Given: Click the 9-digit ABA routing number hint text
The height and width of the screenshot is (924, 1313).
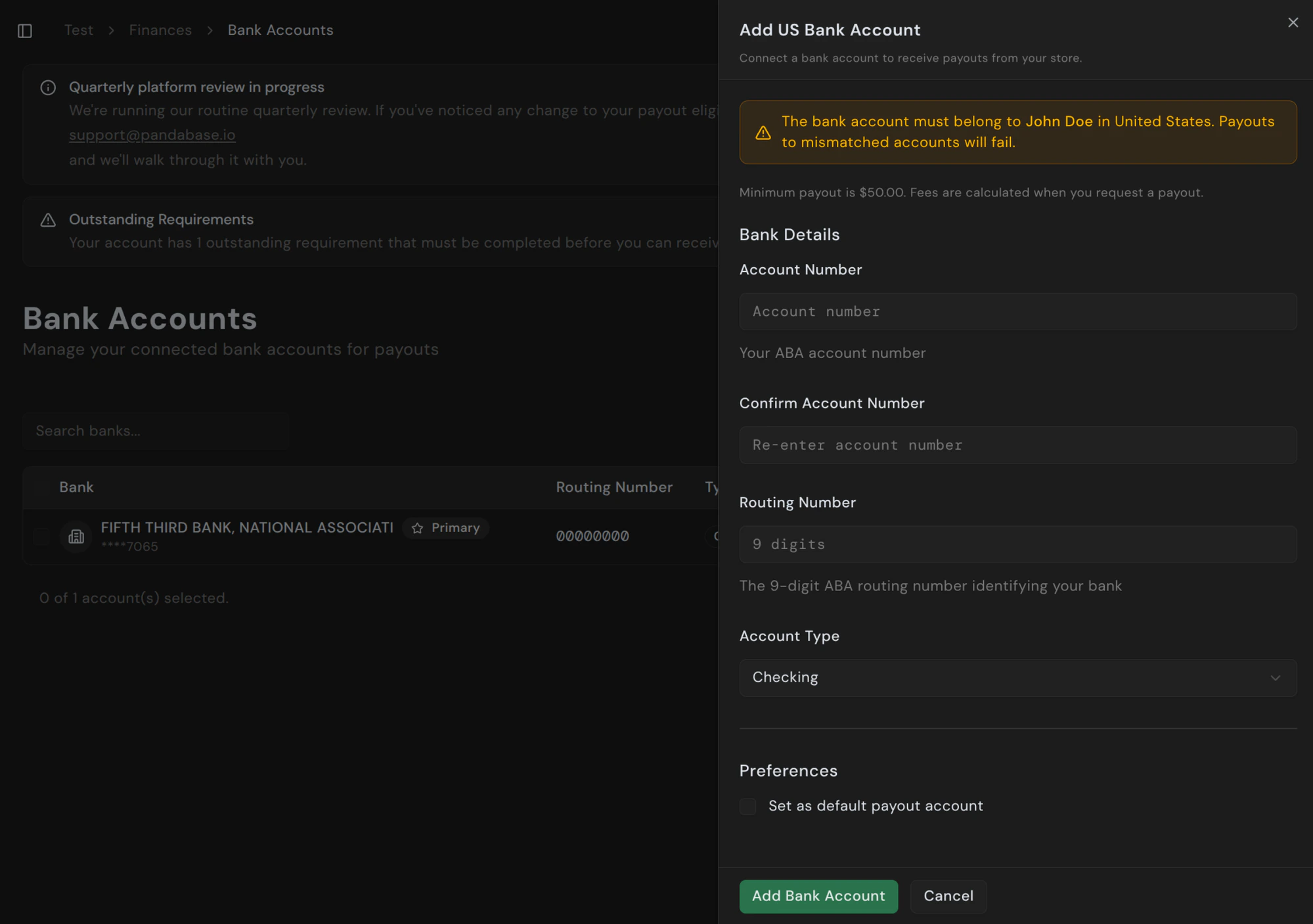Looking at the screenshot, I should point(930,586).
